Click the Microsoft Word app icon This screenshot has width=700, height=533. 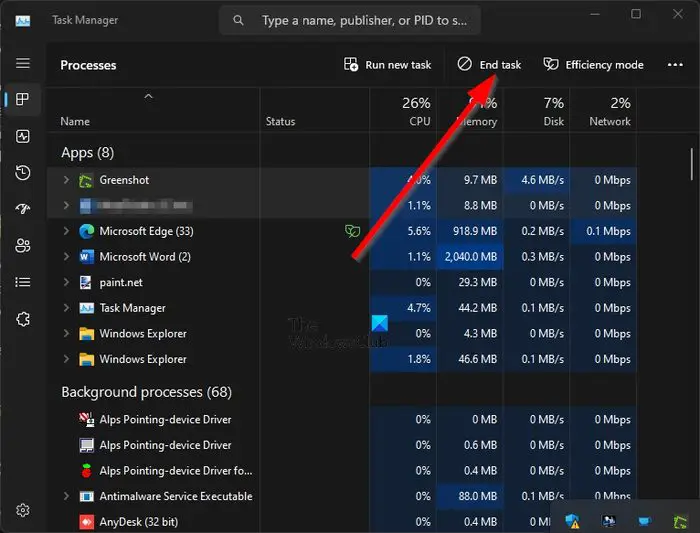click(x=86, y=257)
